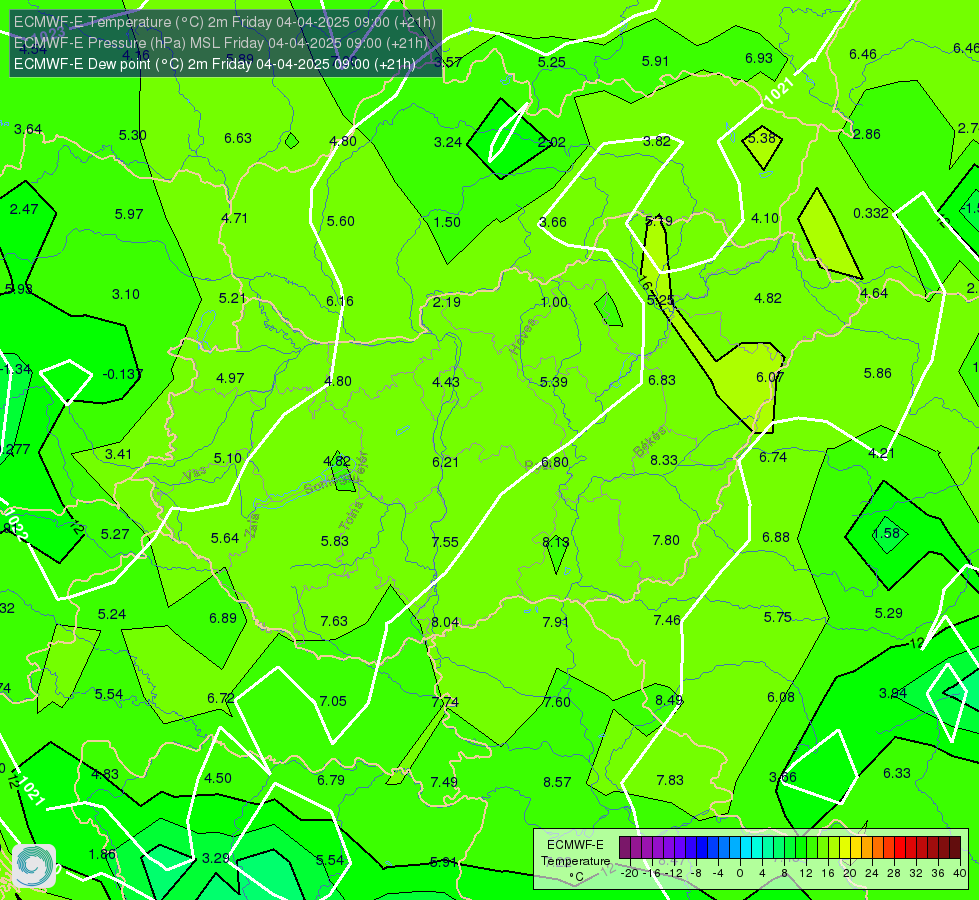Click the temperature value 5.39

pos(554,382)
